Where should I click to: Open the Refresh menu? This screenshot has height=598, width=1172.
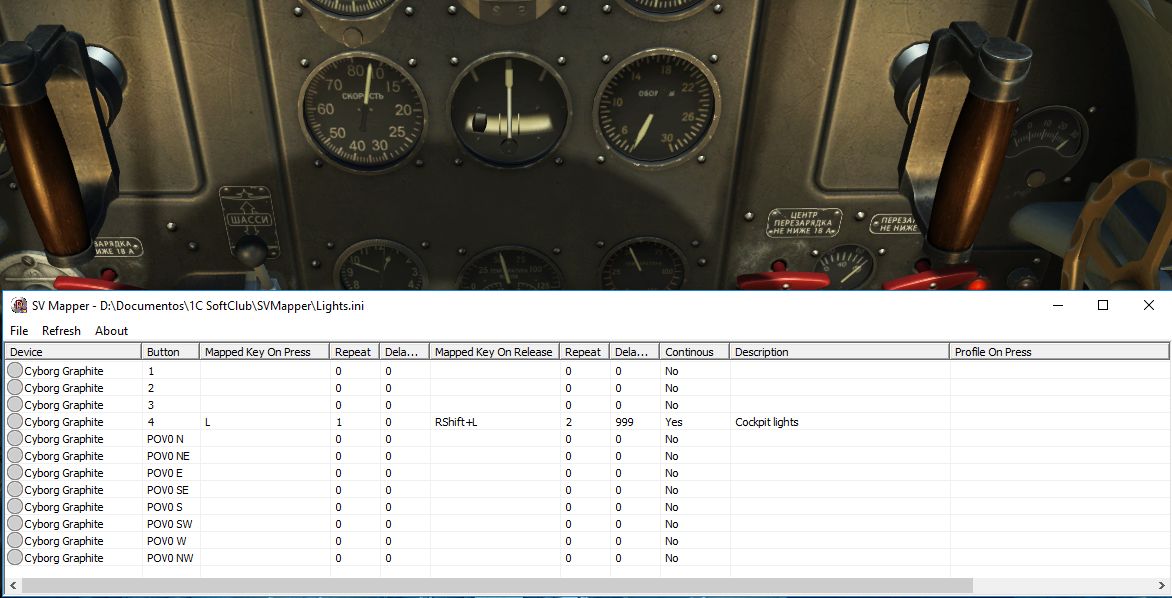click(61, 330)
